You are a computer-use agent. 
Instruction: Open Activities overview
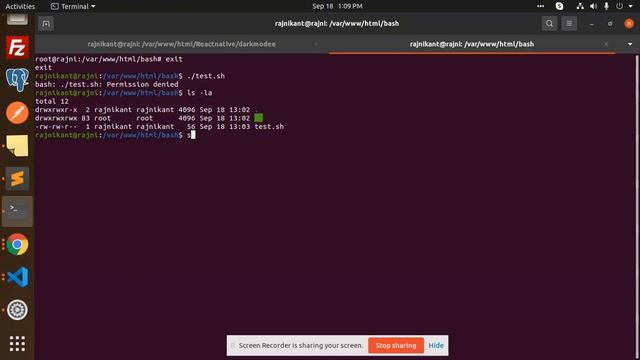(20, 6)
